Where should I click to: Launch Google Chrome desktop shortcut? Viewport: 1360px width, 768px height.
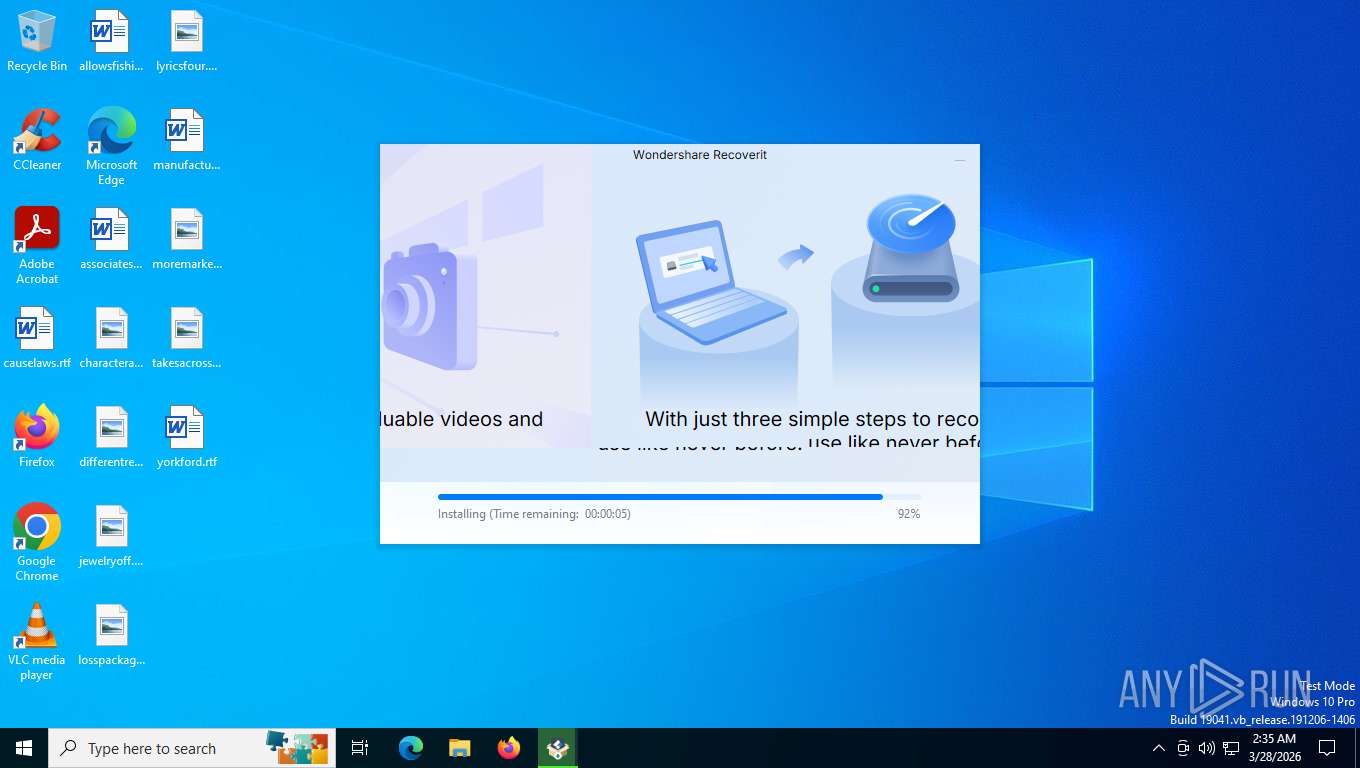pos(37,543)
